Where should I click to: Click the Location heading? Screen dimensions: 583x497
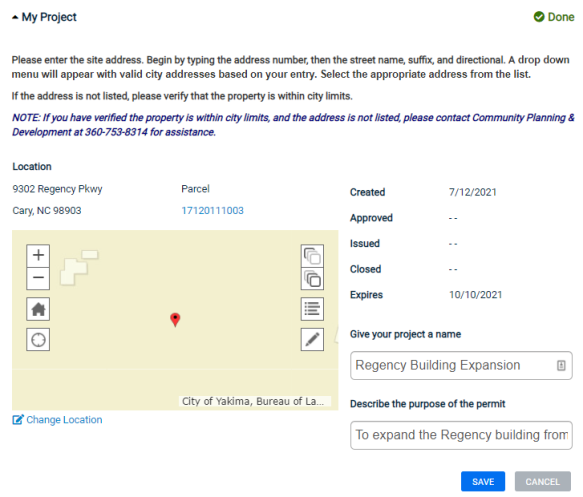[32, 167]
